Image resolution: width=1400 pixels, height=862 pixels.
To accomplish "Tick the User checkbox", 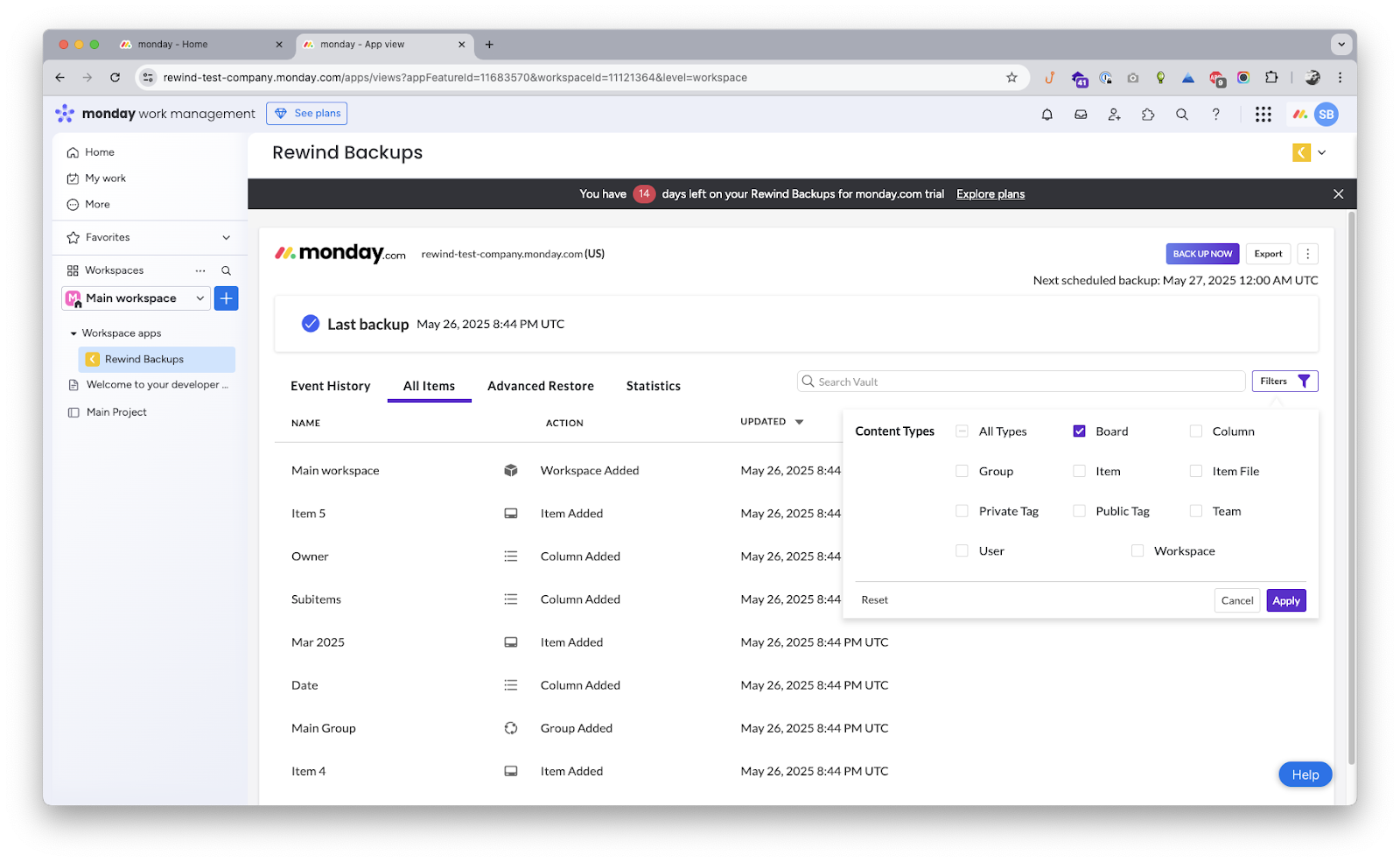I will click(962, 550).
